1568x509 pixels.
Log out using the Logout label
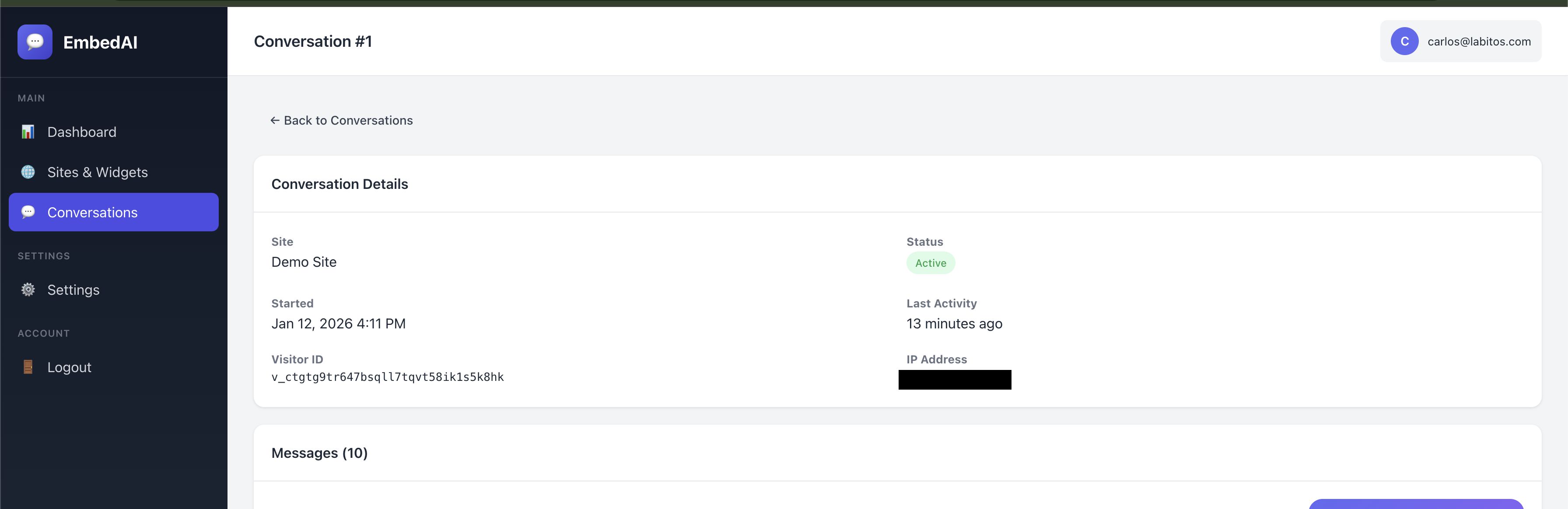click(70, 367)
